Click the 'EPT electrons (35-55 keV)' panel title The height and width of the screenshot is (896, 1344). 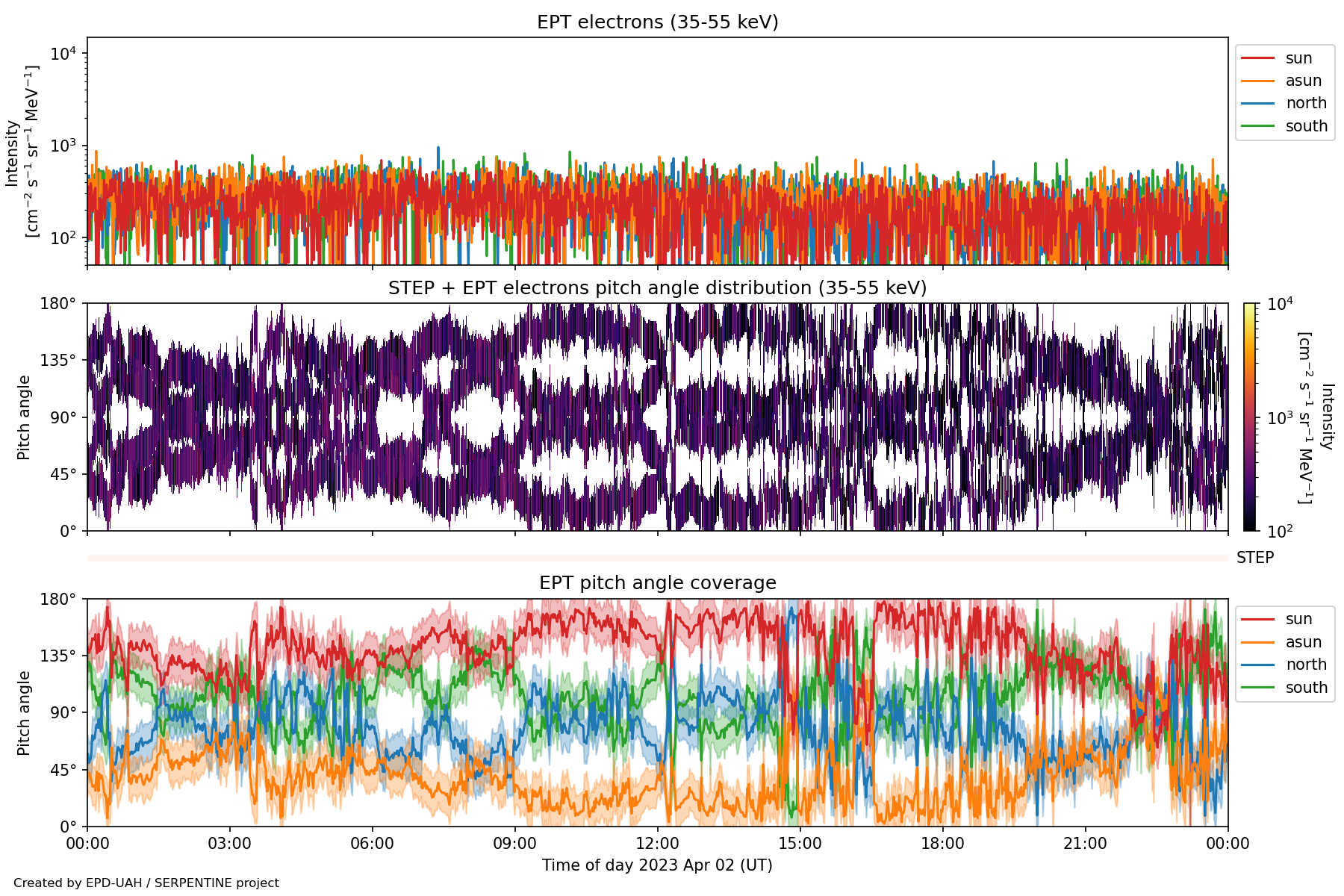tap(658, 22)
